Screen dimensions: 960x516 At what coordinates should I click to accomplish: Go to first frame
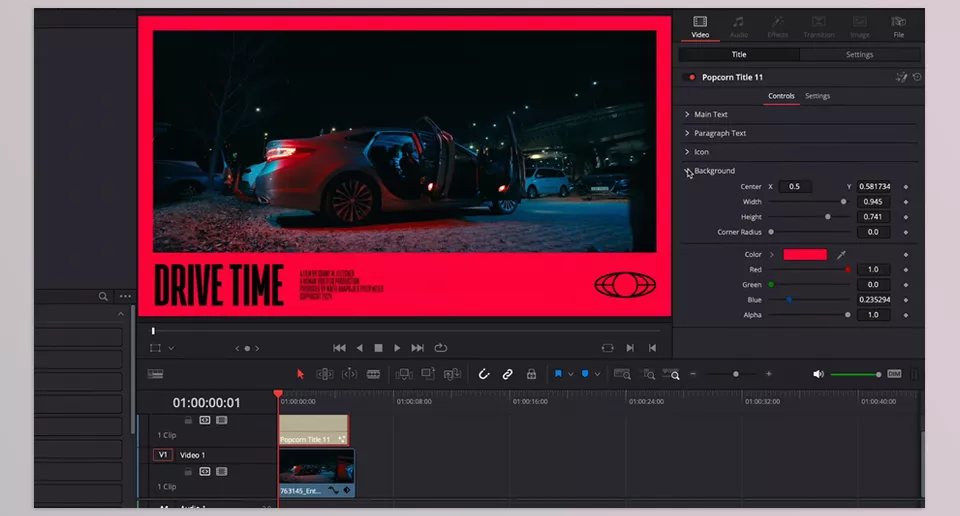339,348
